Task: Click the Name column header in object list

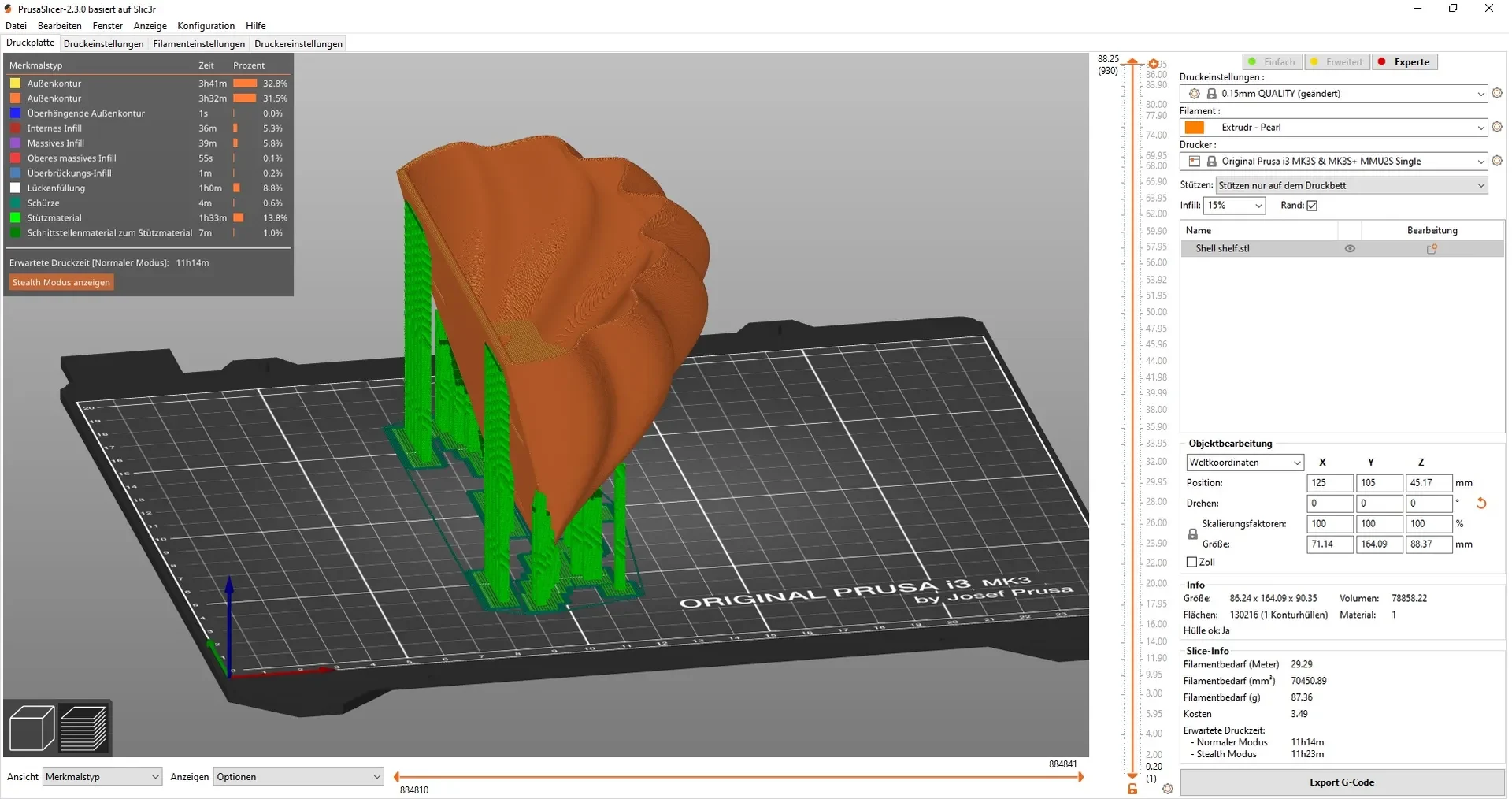Action: click(1258, 230)
